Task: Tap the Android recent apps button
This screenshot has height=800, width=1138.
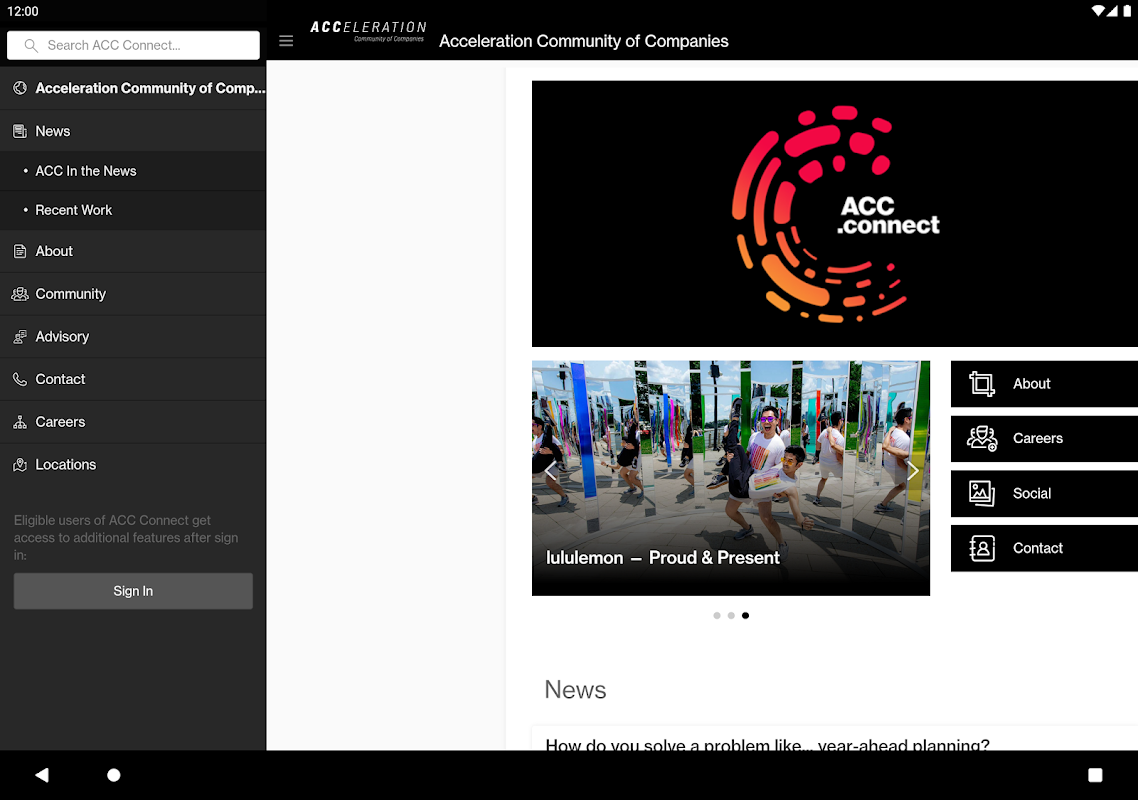Action: click(x=1095, y=775)
